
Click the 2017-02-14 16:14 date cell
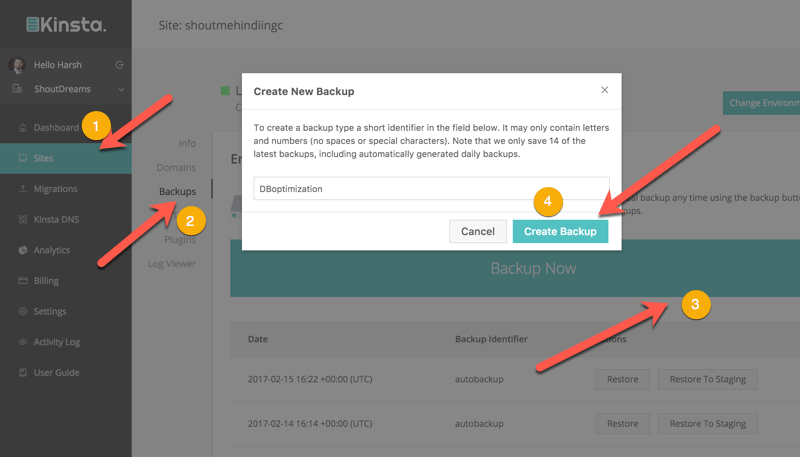[310, 423]
